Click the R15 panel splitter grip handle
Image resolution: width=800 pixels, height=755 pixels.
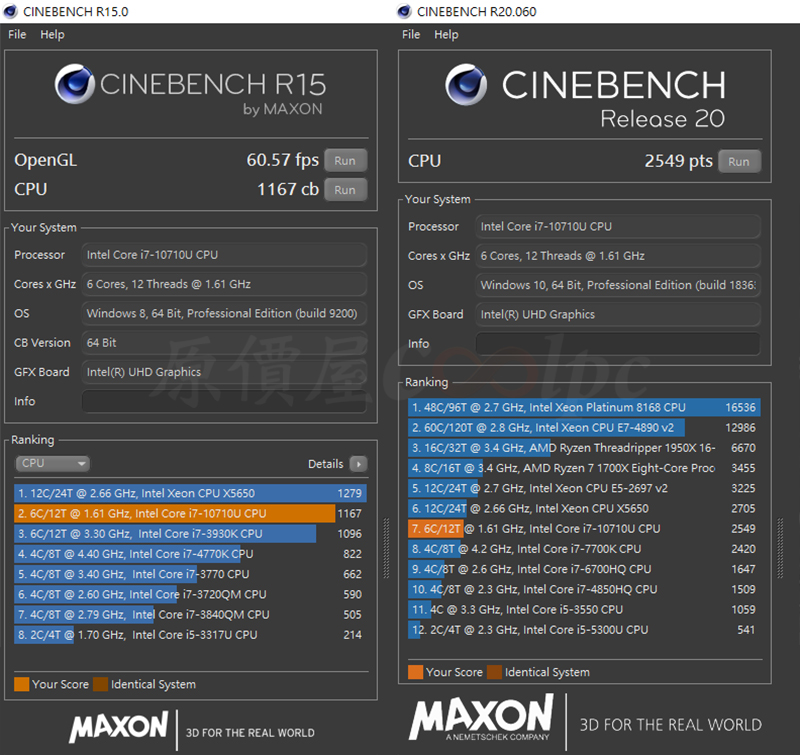coord(386,548)
